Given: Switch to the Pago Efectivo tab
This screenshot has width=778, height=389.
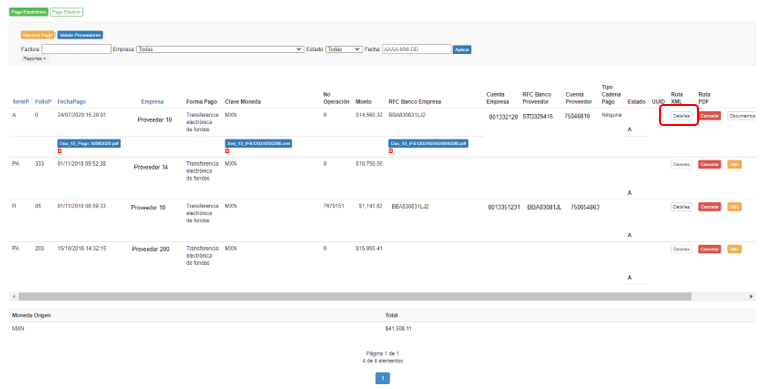Looking at the screenshot, I should pyautogui.click(x=66, y=12).
